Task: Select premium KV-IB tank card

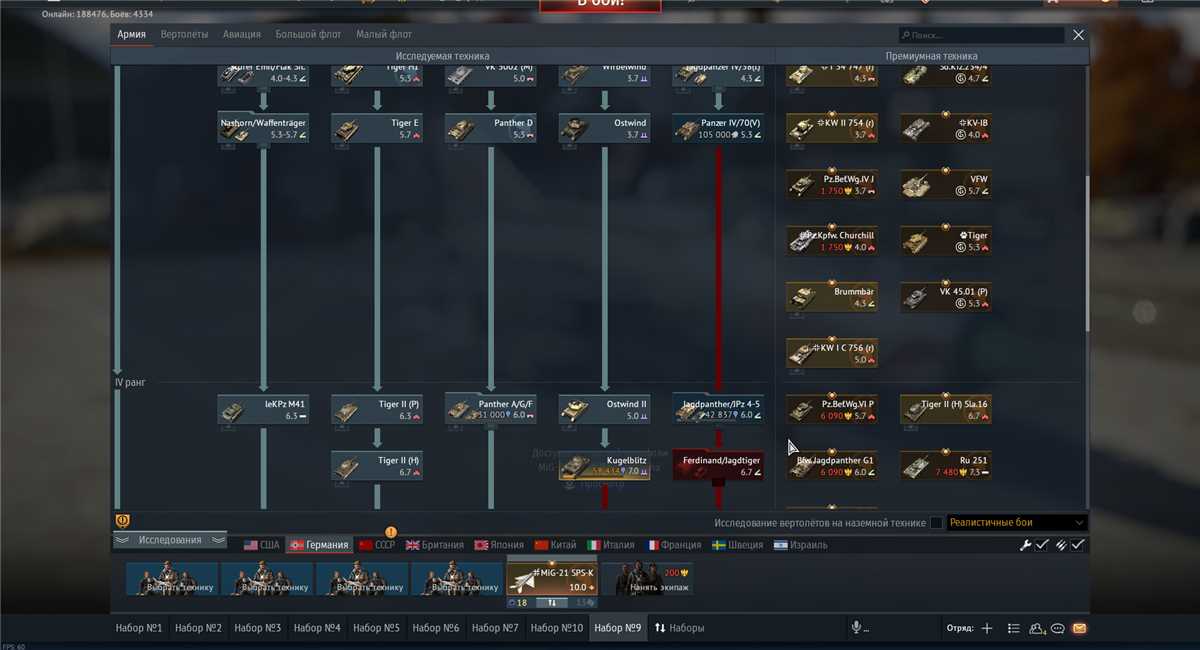Action: coord(946,128)
